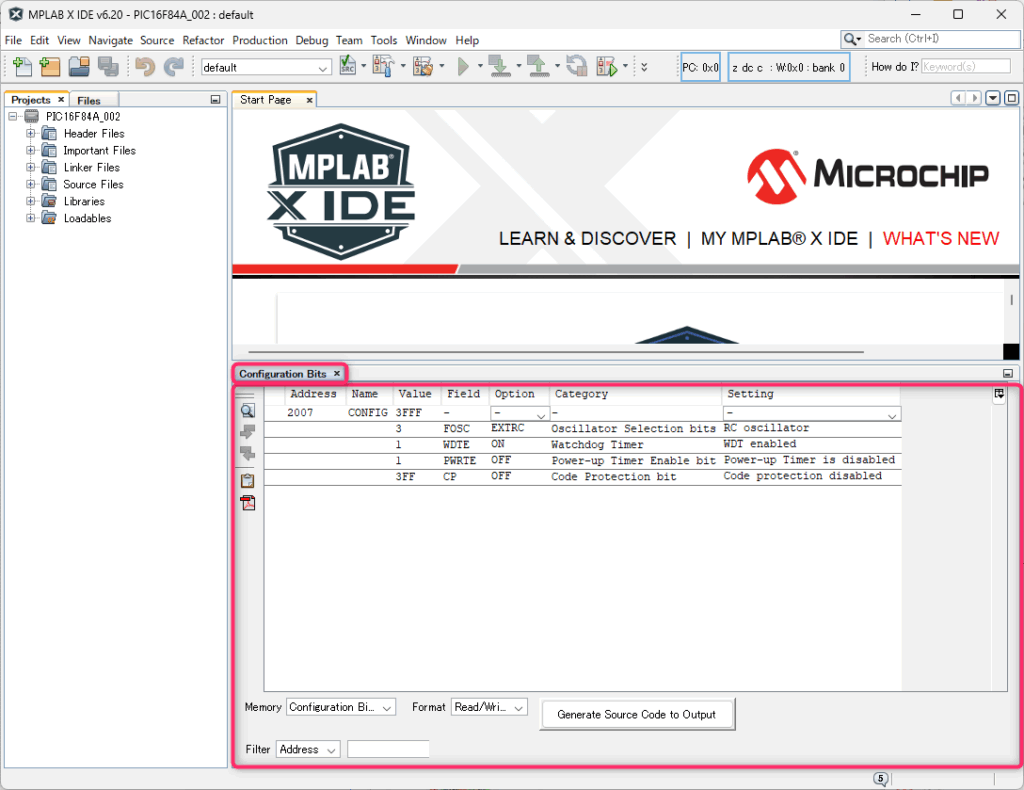Expand the Source Files tree node
The width and height of the screenshot is (1024, 790).
click(x=31, y=184)
